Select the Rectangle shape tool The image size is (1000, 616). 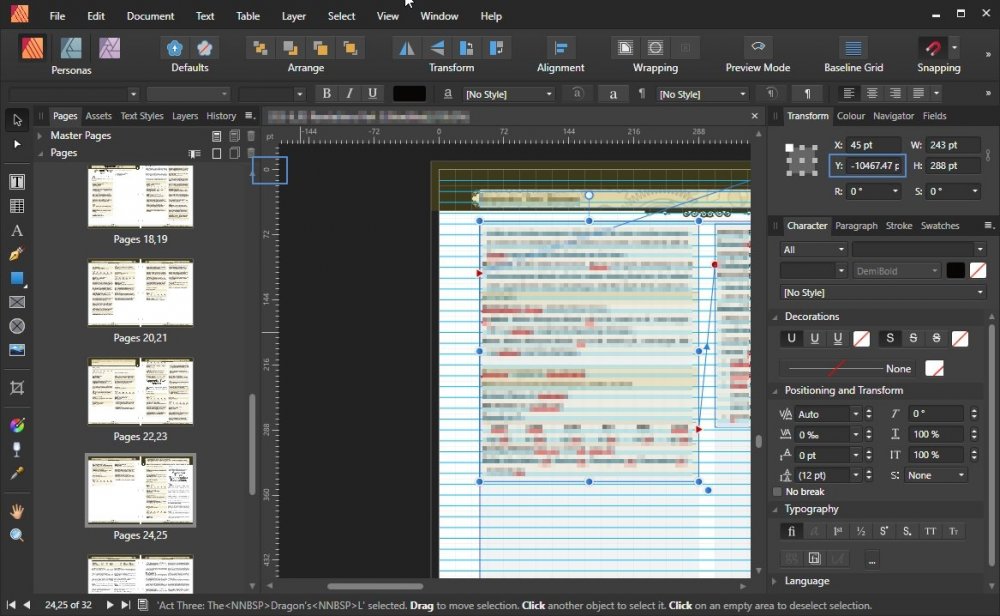click(x=17, y=278)
